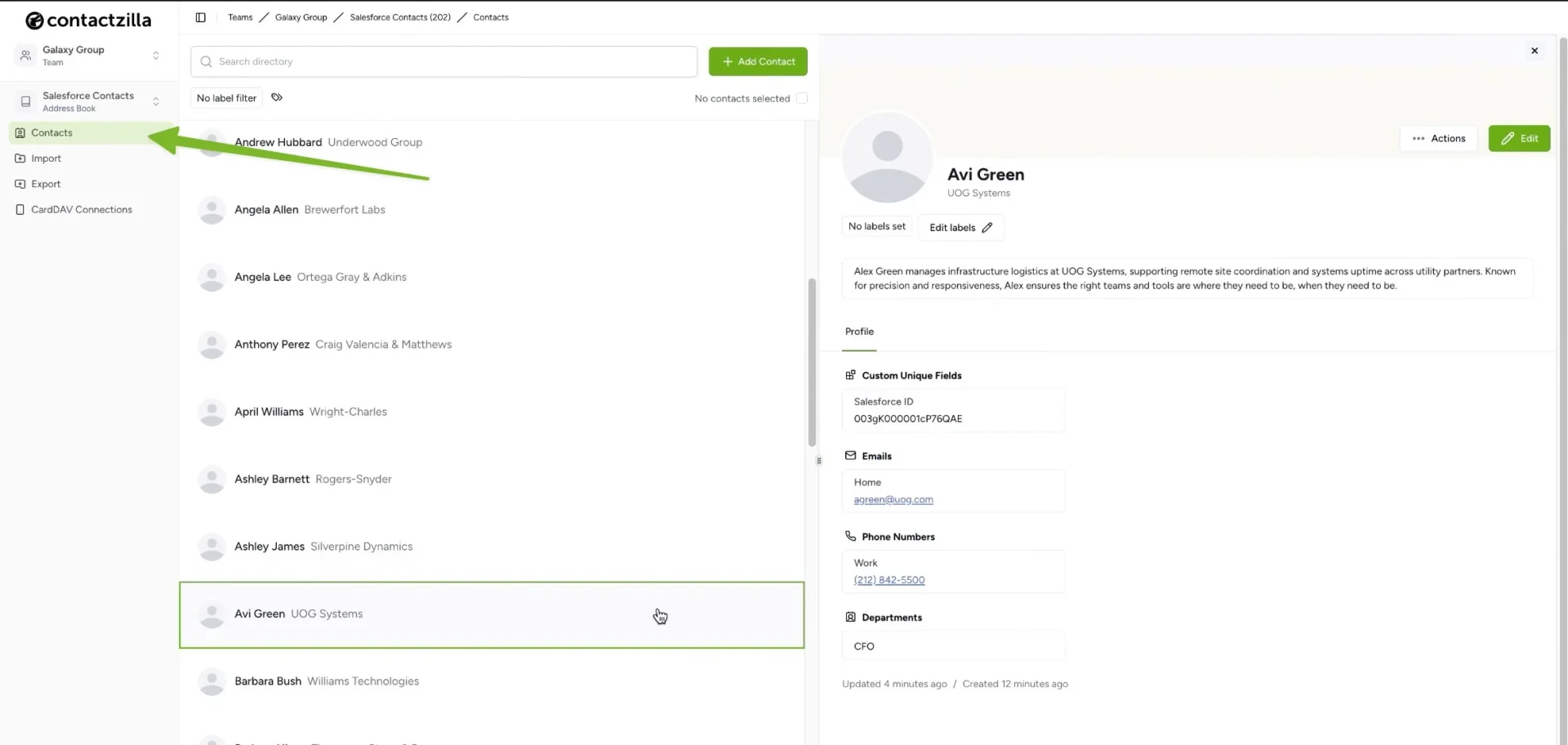Click the Emails envelope icon
This screenshot has width=1568, height=745.
pyautogui.click(x=850, y=456)
